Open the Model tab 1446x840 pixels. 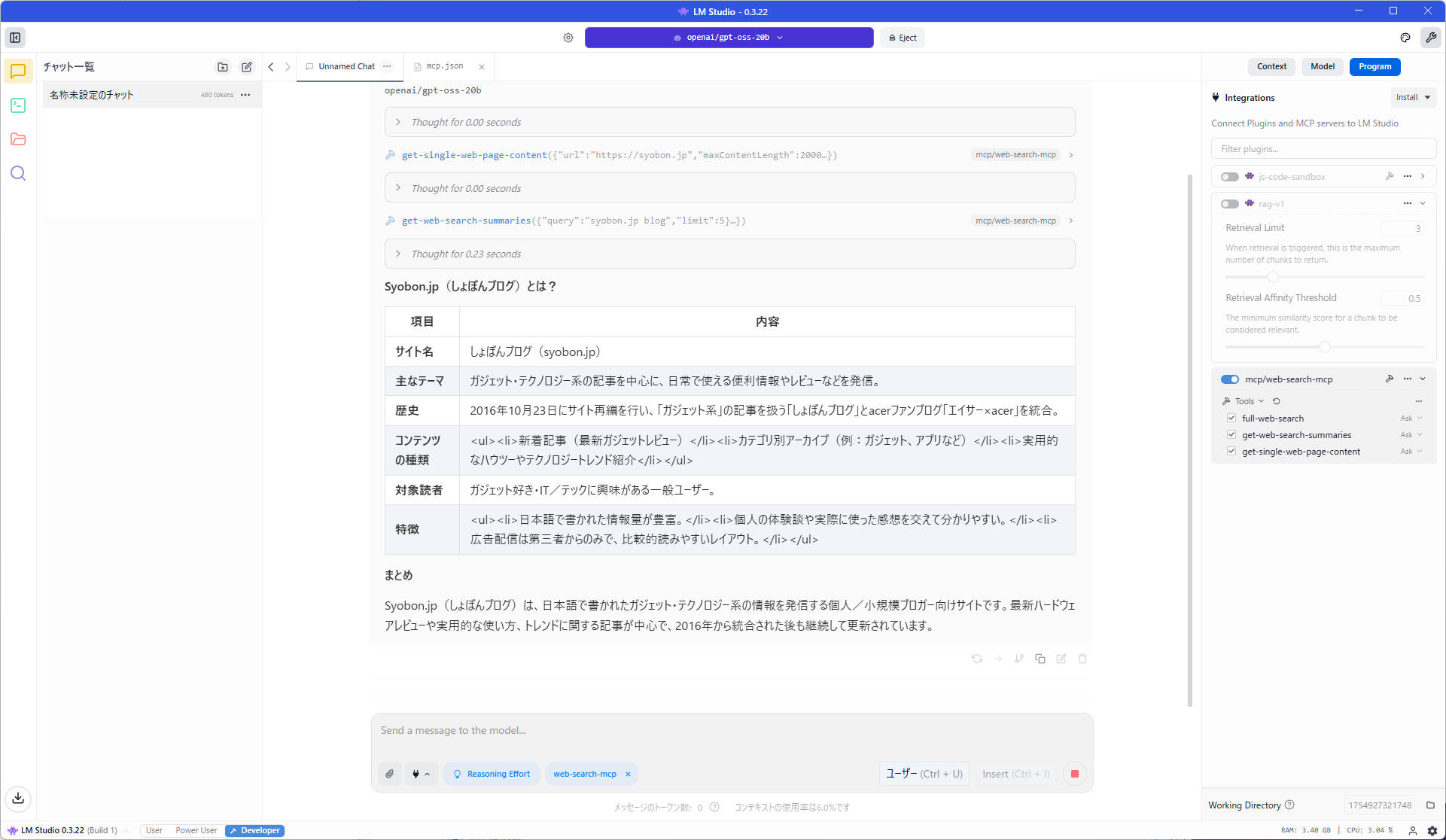[1322, 67]
